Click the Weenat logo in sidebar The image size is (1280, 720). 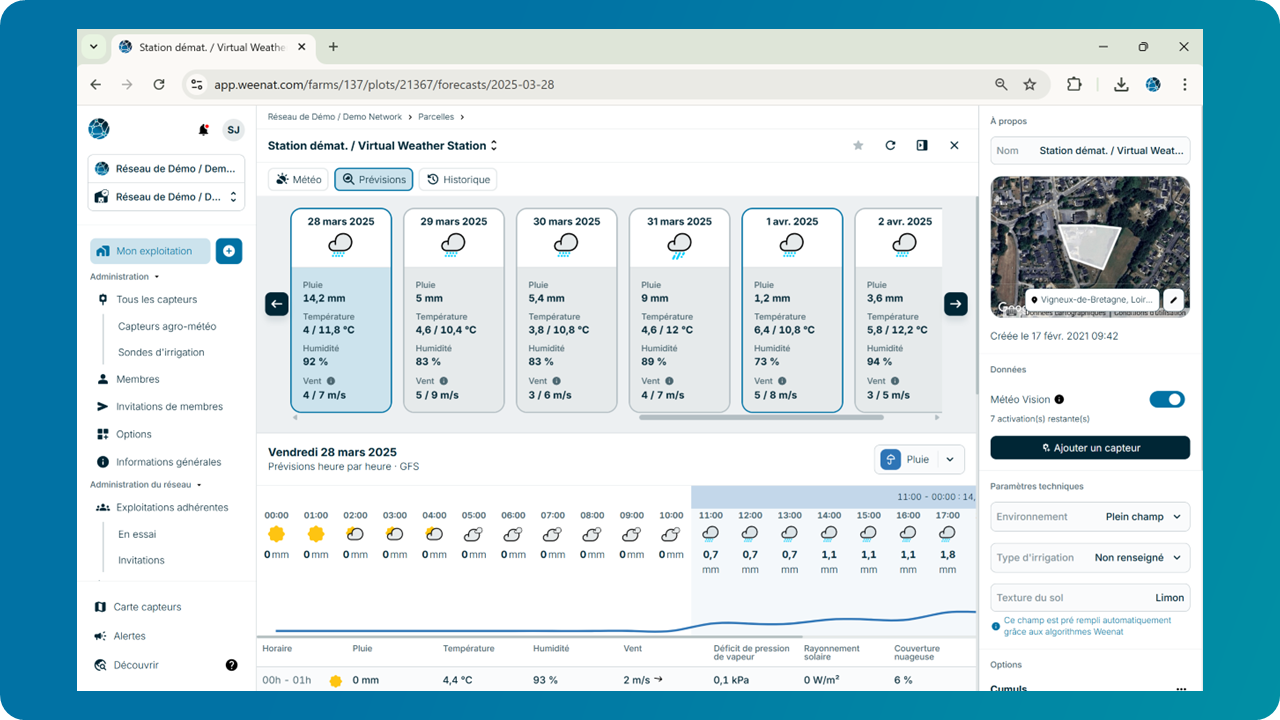[x=99, y=129]
